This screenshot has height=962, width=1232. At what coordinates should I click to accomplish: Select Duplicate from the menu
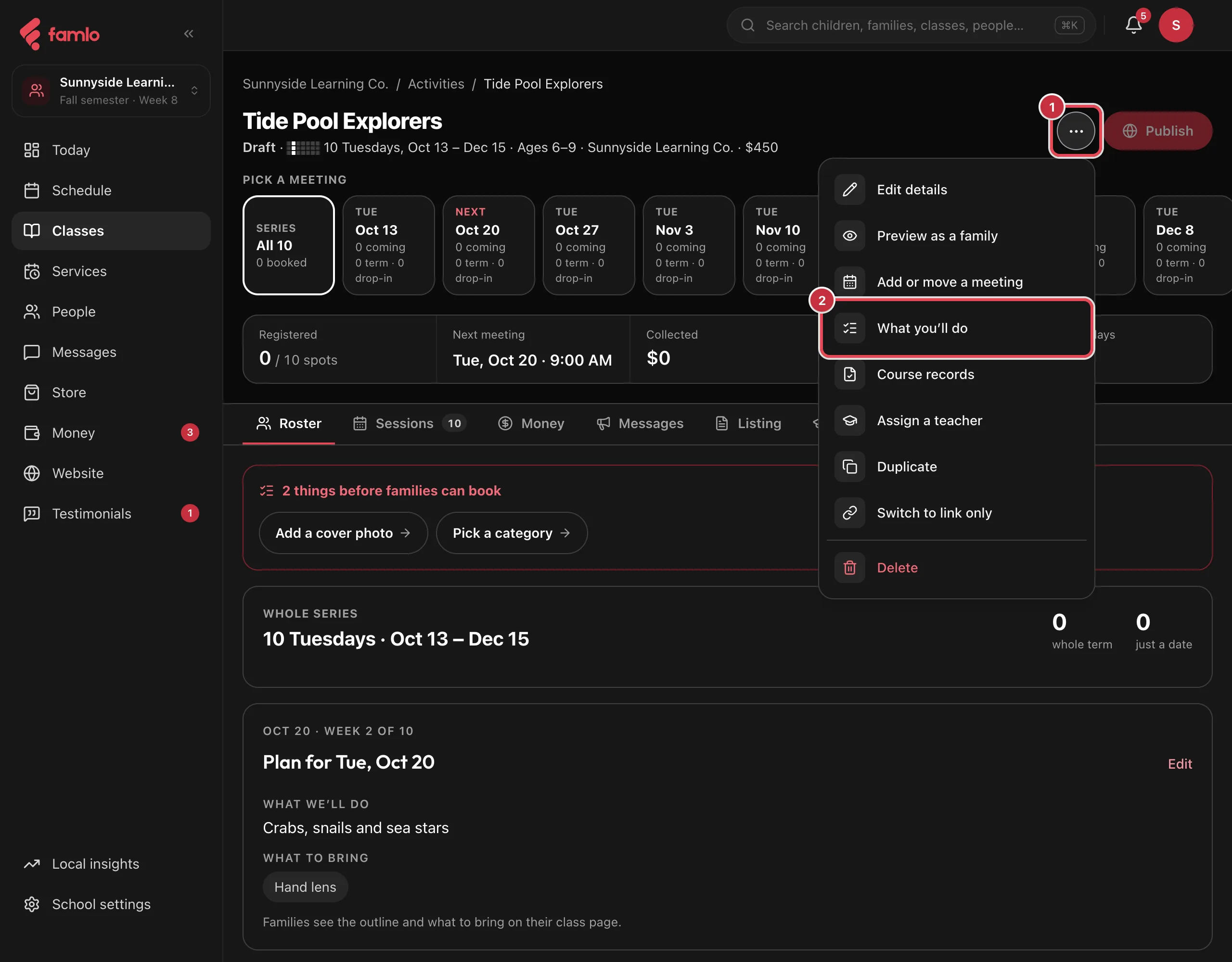coord(956,467)
